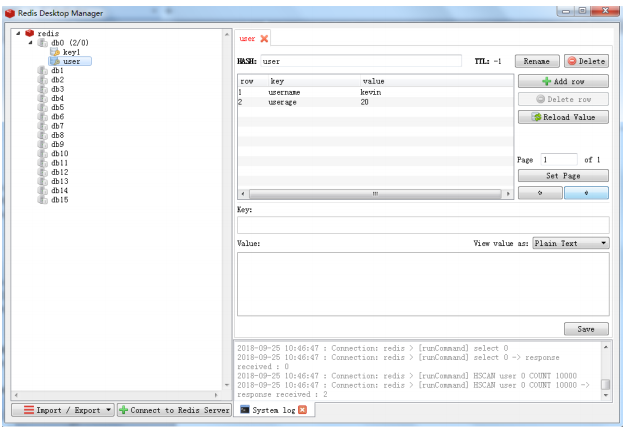Click the db0 (2/0) label

[70, 43]
